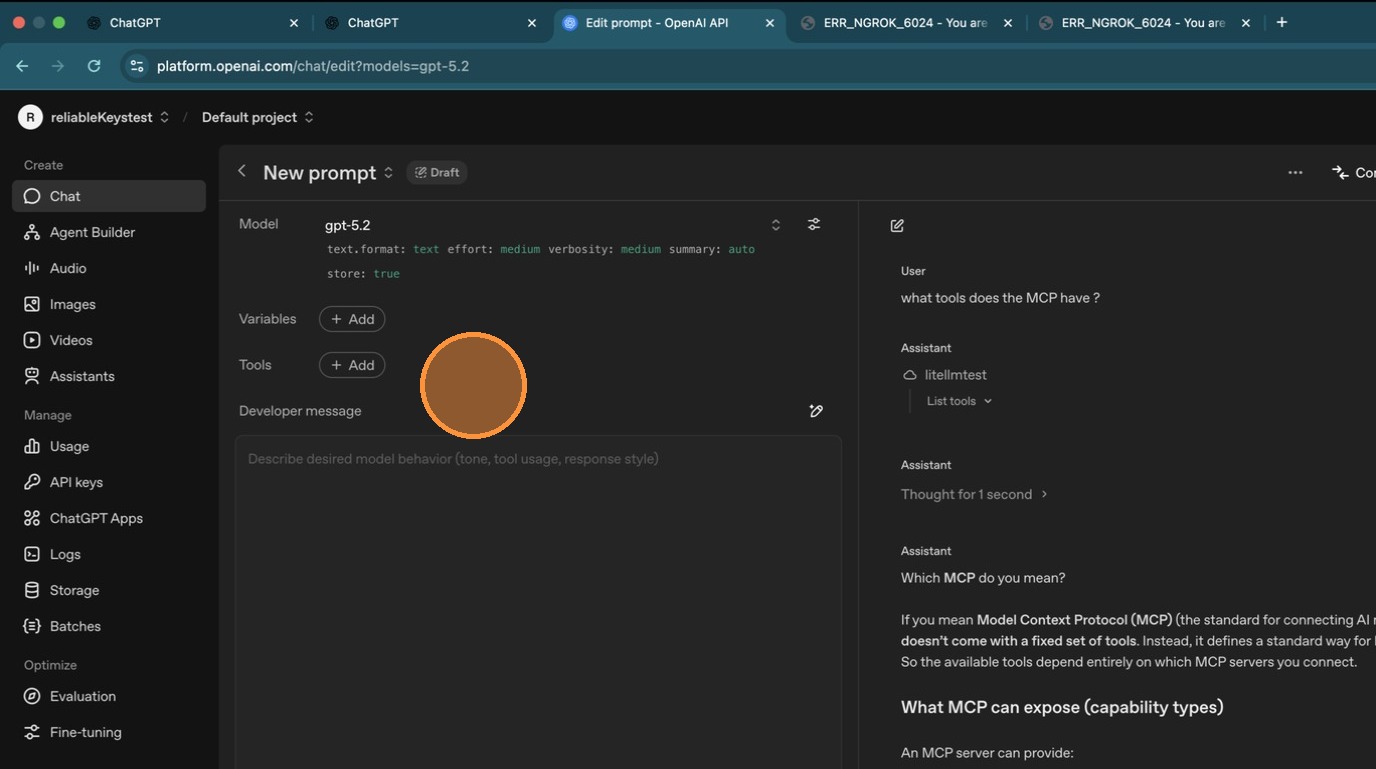Open the gpt-5.2 model selector
The height and width of the screenshot is (769, 1376).
point(553,225)
